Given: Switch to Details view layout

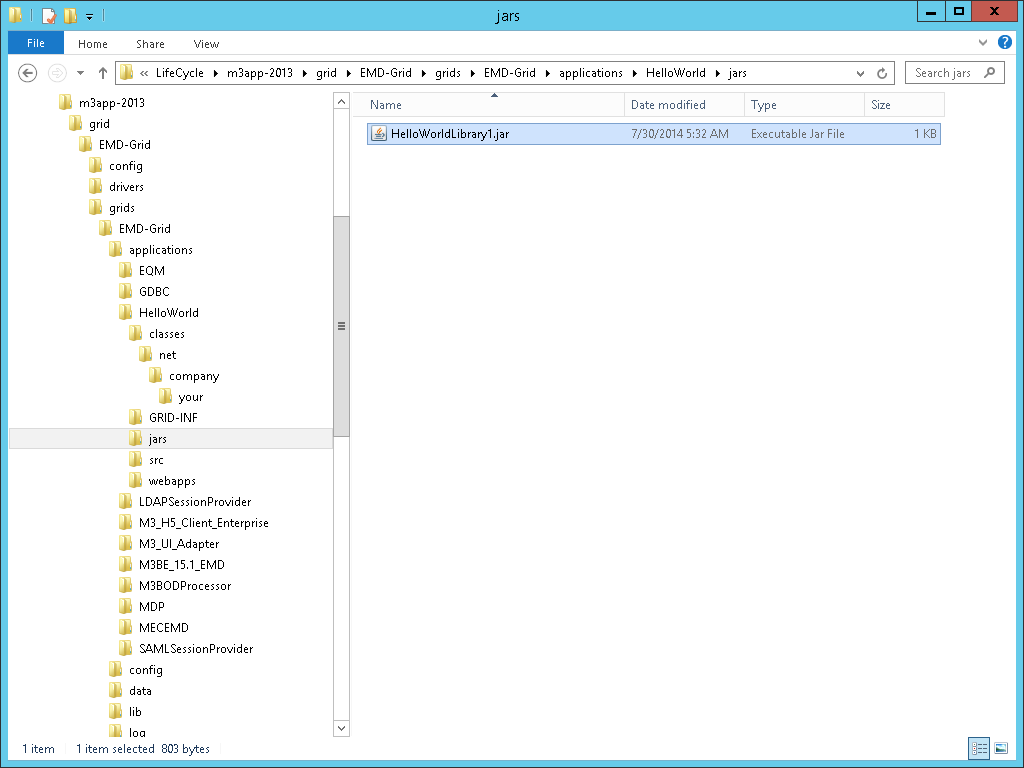Looking at the screenshot, I should click(979, 748).
